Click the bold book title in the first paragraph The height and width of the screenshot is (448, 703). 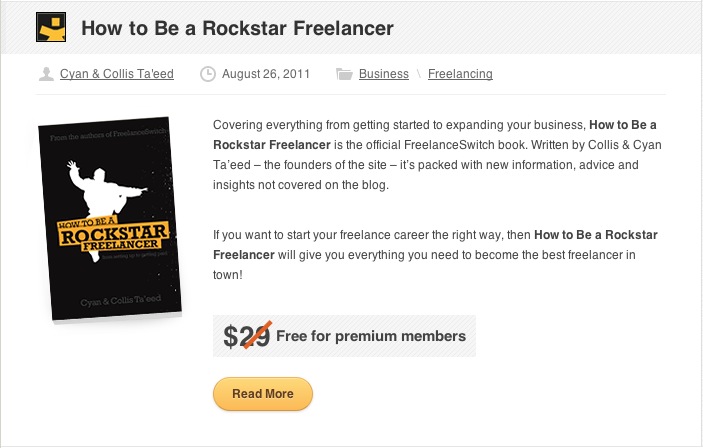pos(435,135)
